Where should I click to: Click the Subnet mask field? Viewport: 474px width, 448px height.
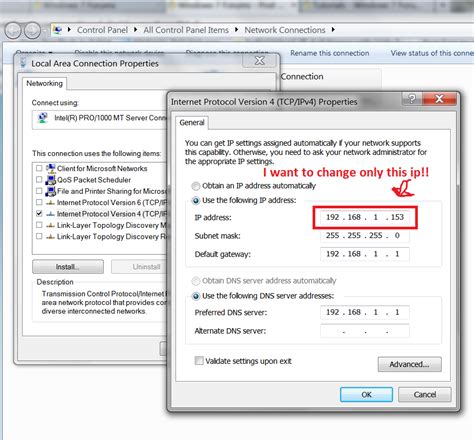coord(365,236)
